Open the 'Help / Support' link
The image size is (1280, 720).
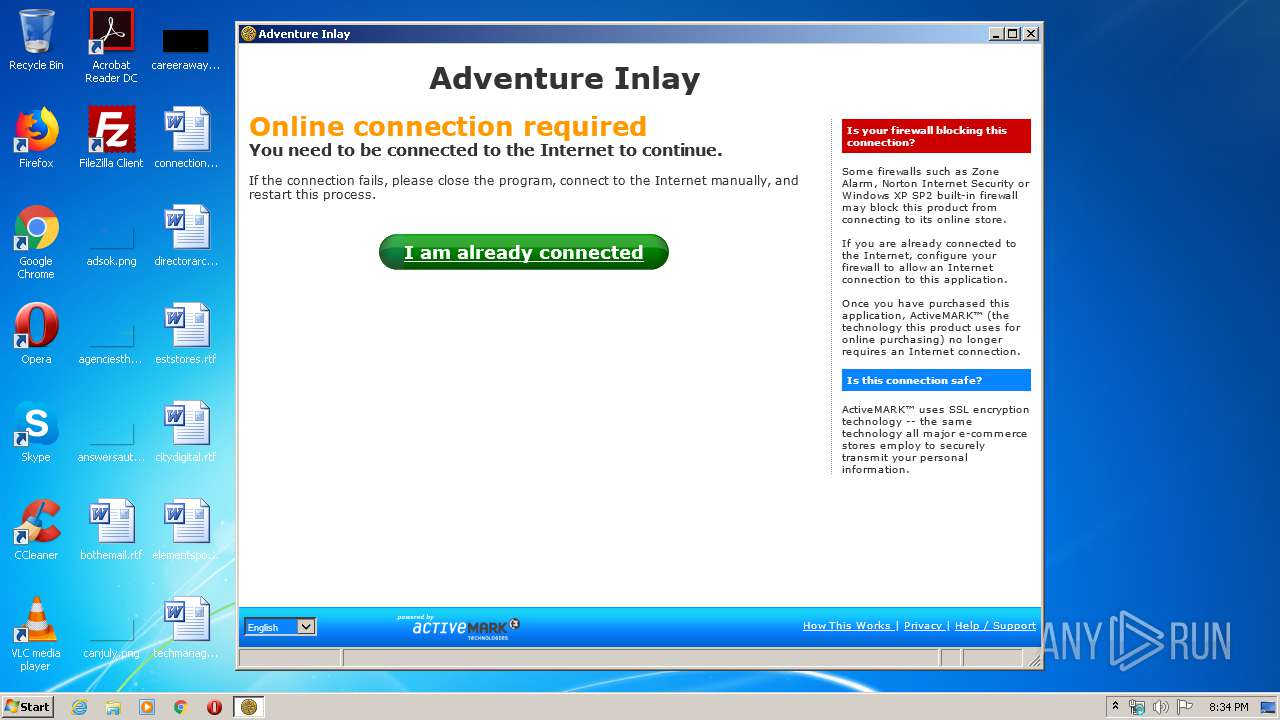tap(995, 626)
